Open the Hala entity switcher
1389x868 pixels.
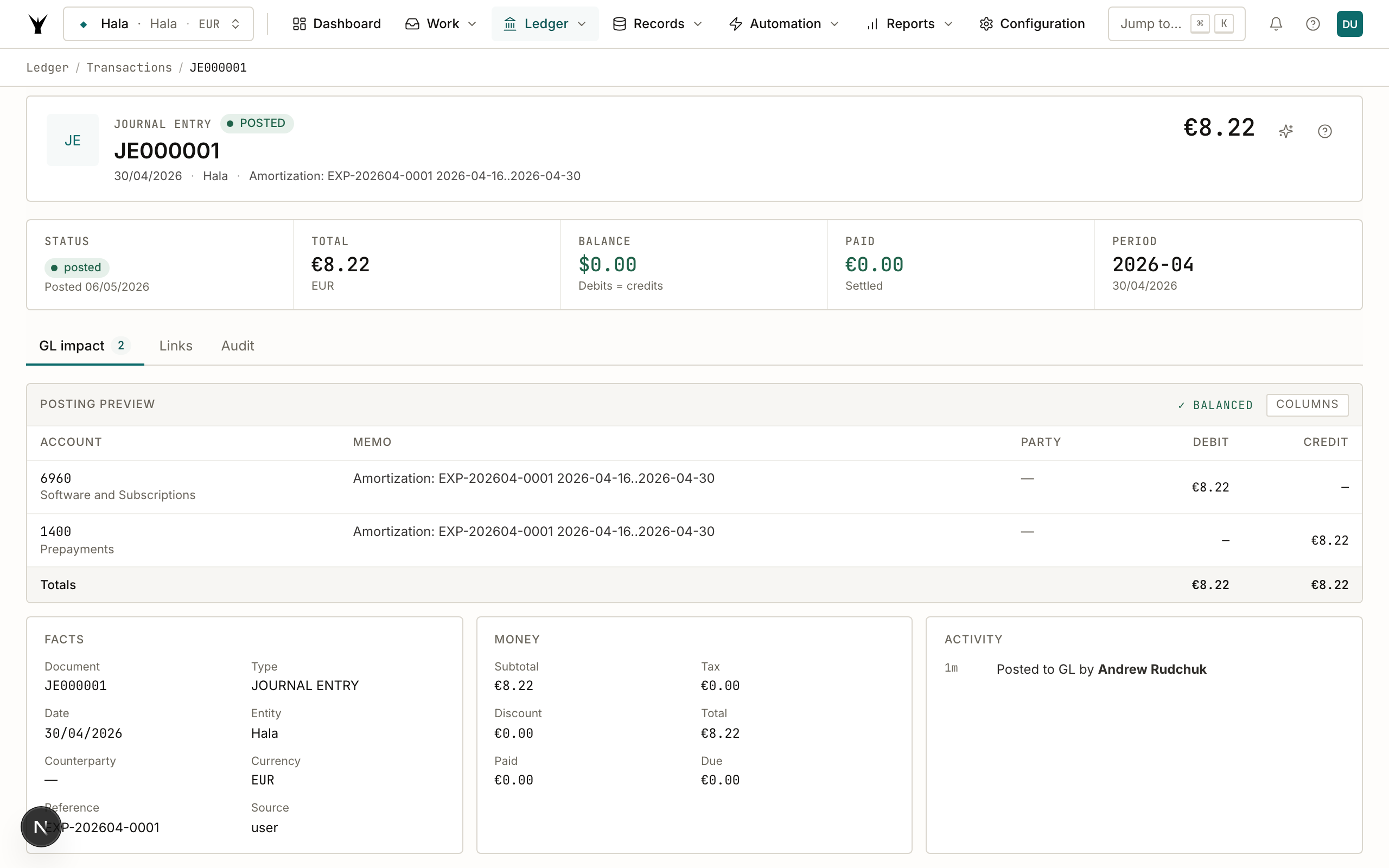(x=158, y=23)
